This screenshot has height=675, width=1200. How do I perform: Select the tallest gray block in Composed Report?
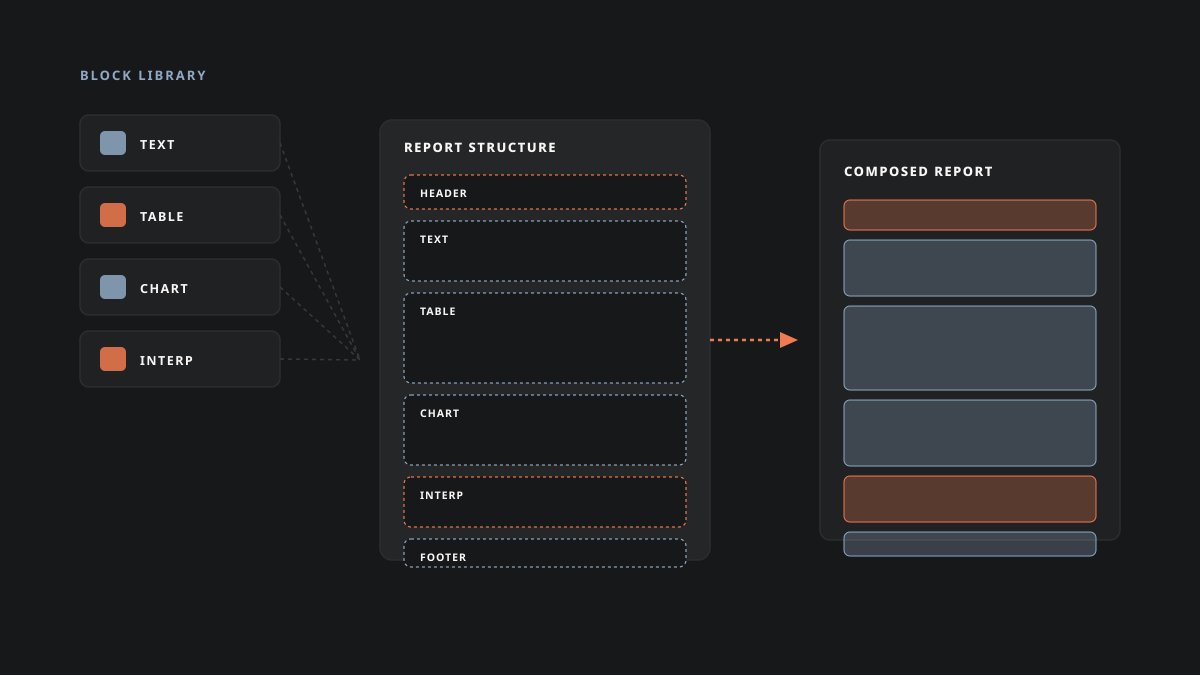pos(970,348)
